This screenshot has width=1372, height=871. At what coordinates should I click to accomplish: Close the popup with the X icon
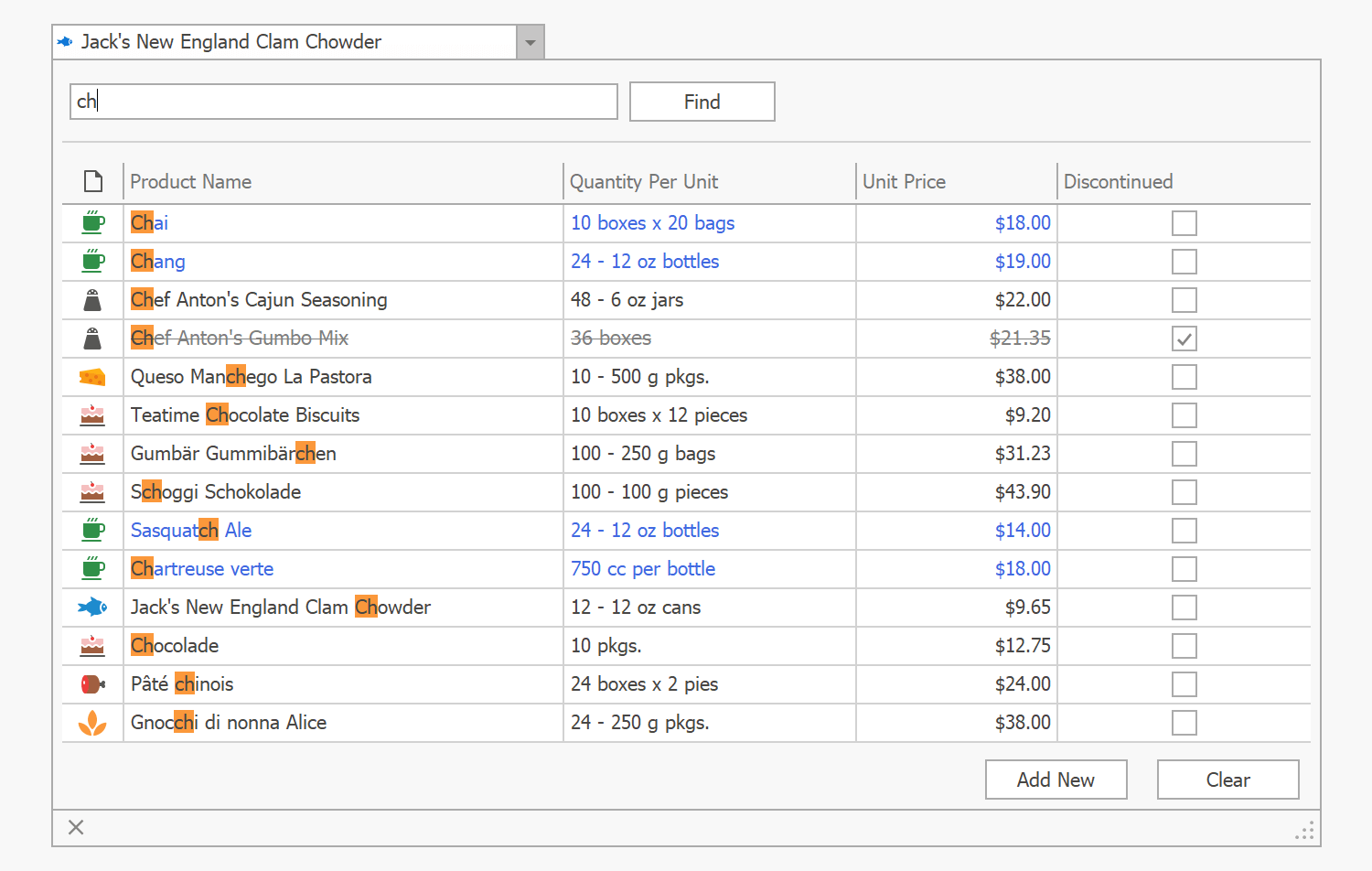click(x=76, y=827)
